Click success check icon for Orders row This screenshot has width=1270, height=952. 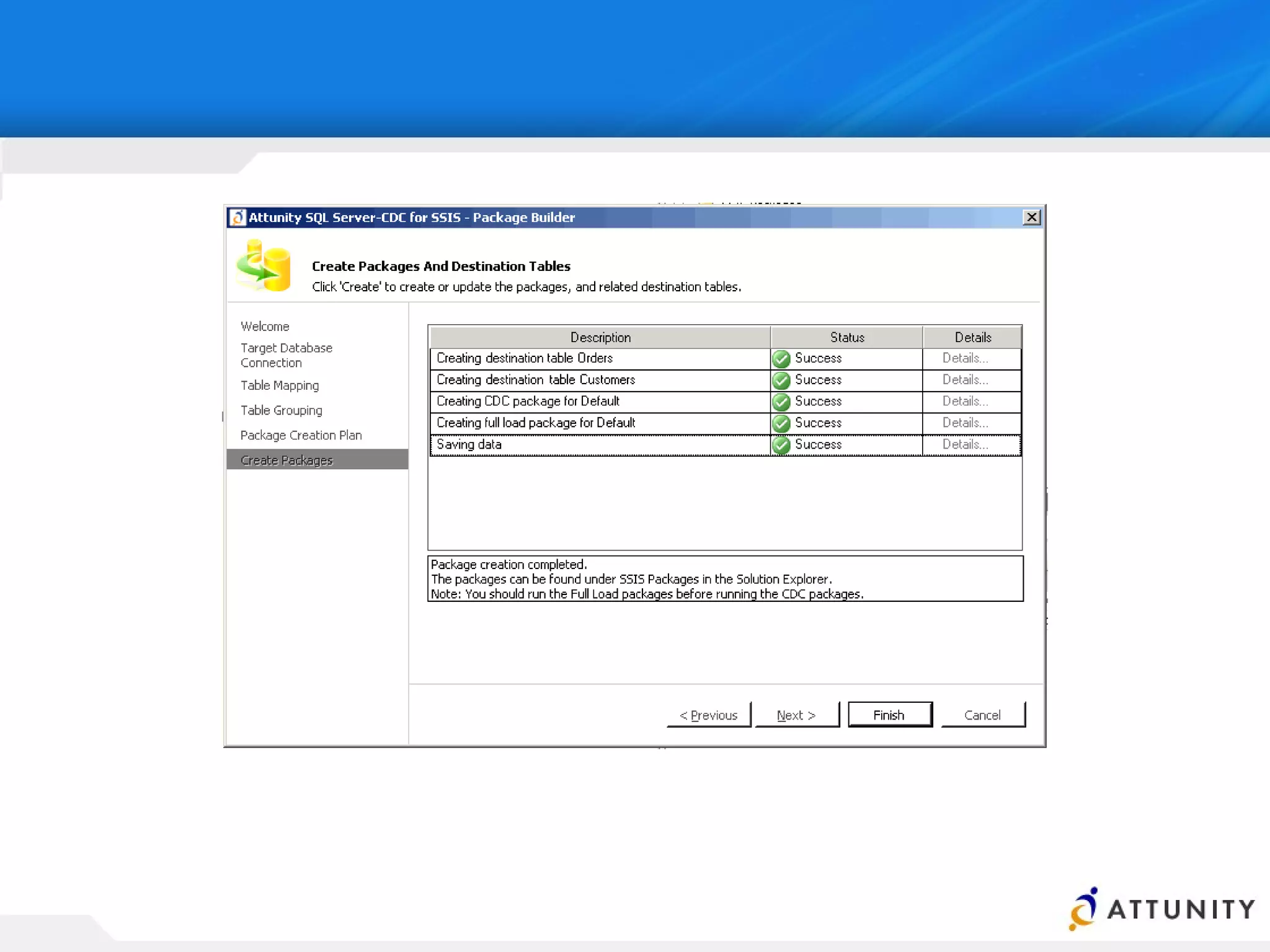[781, 359]
